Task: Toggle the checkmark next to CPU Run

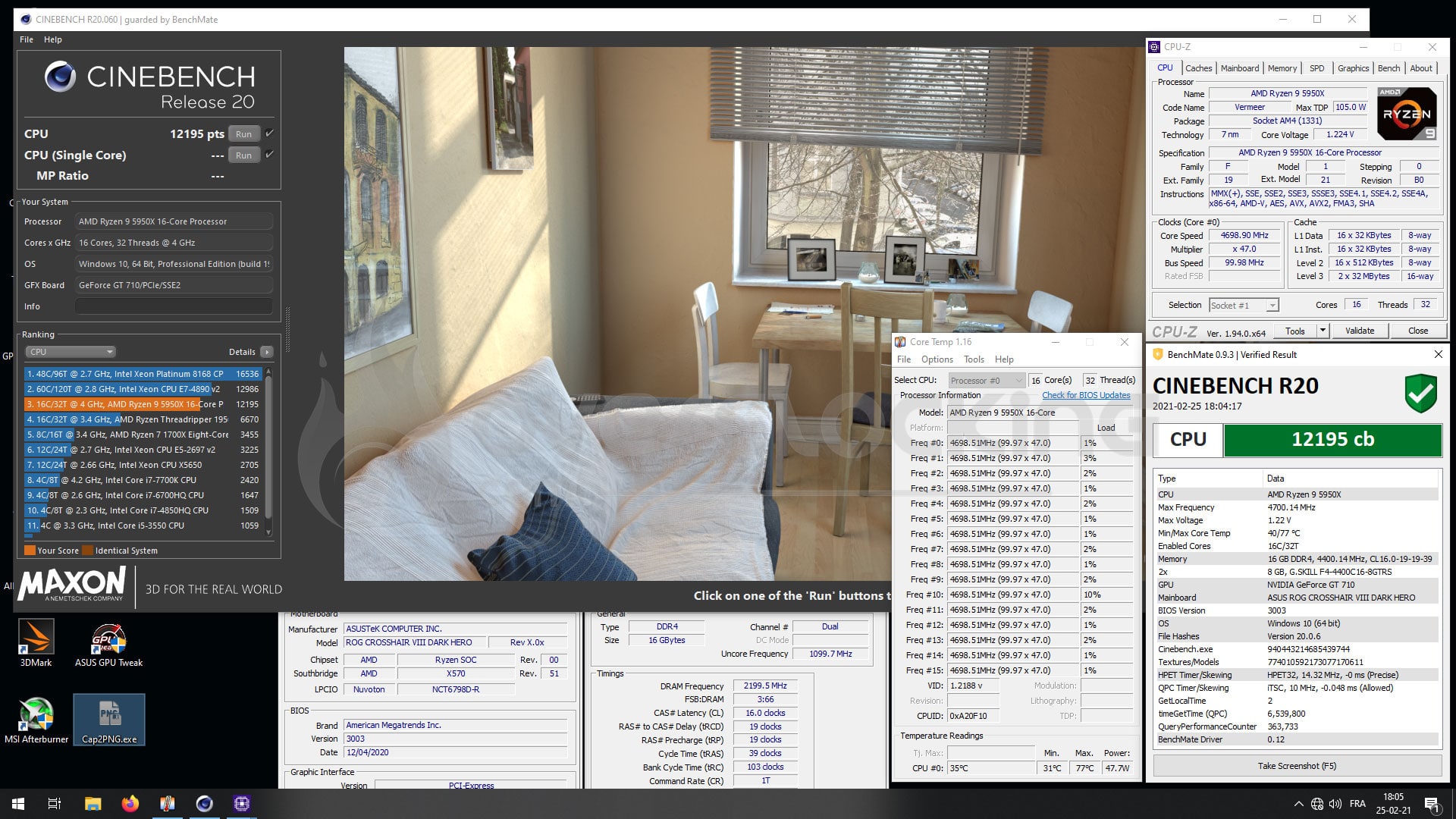Action: [269, 133]
